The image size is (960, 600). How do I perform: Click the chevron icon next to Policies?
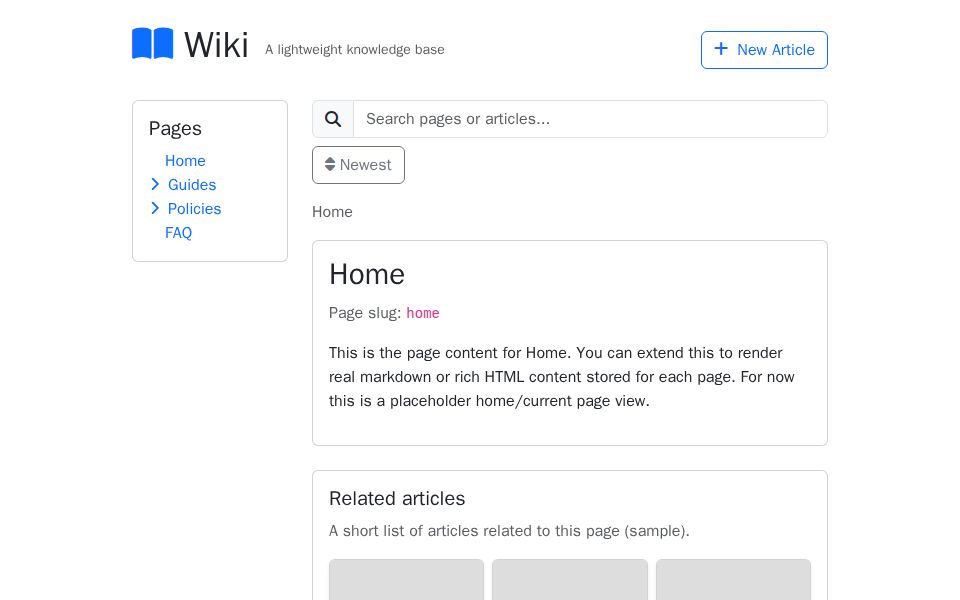click(156, 208)
